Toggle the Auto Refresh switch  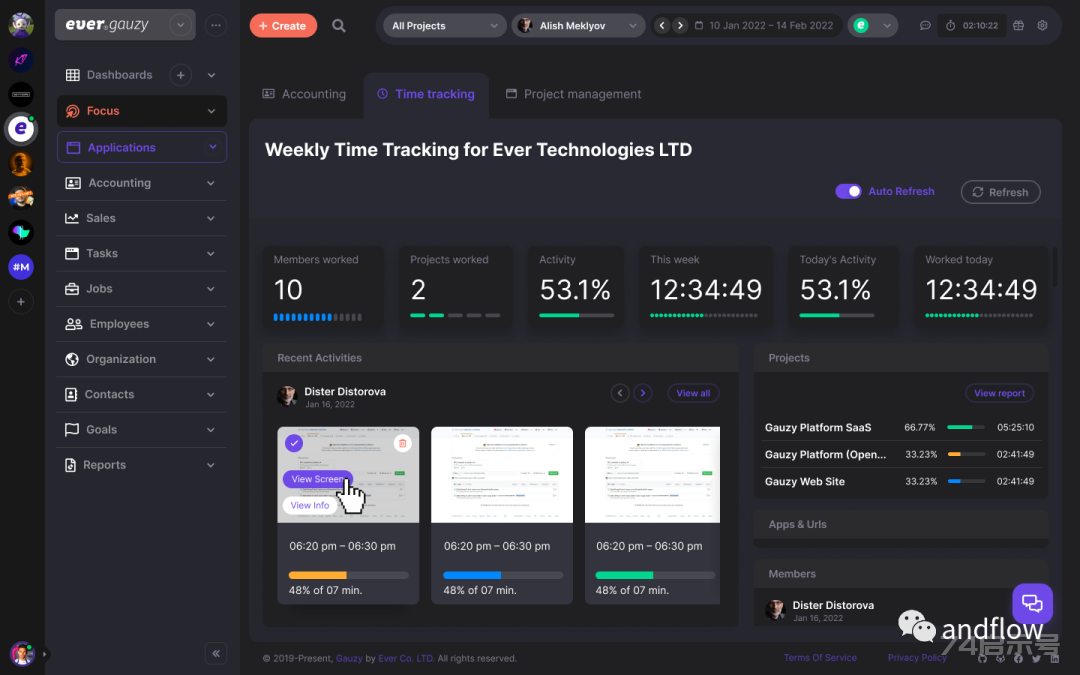[848, 191]
